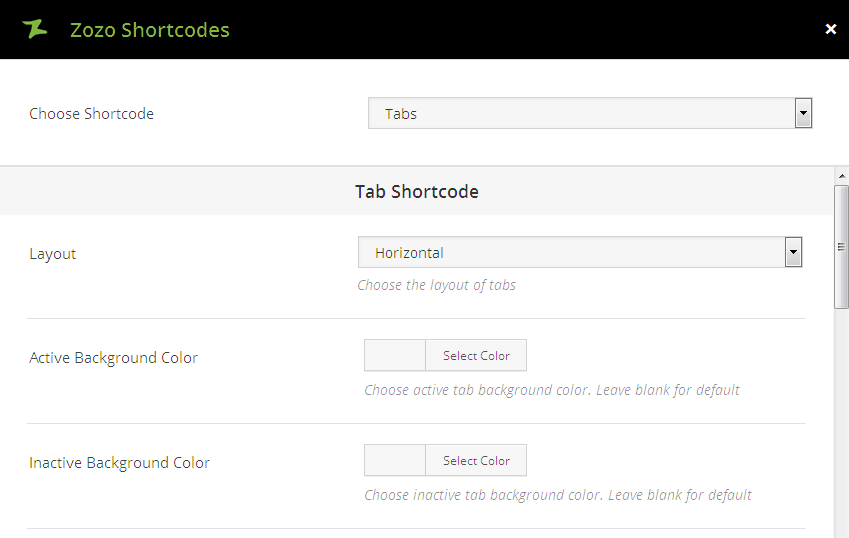Click the scrollbar up arrow

tap(841, 176)
